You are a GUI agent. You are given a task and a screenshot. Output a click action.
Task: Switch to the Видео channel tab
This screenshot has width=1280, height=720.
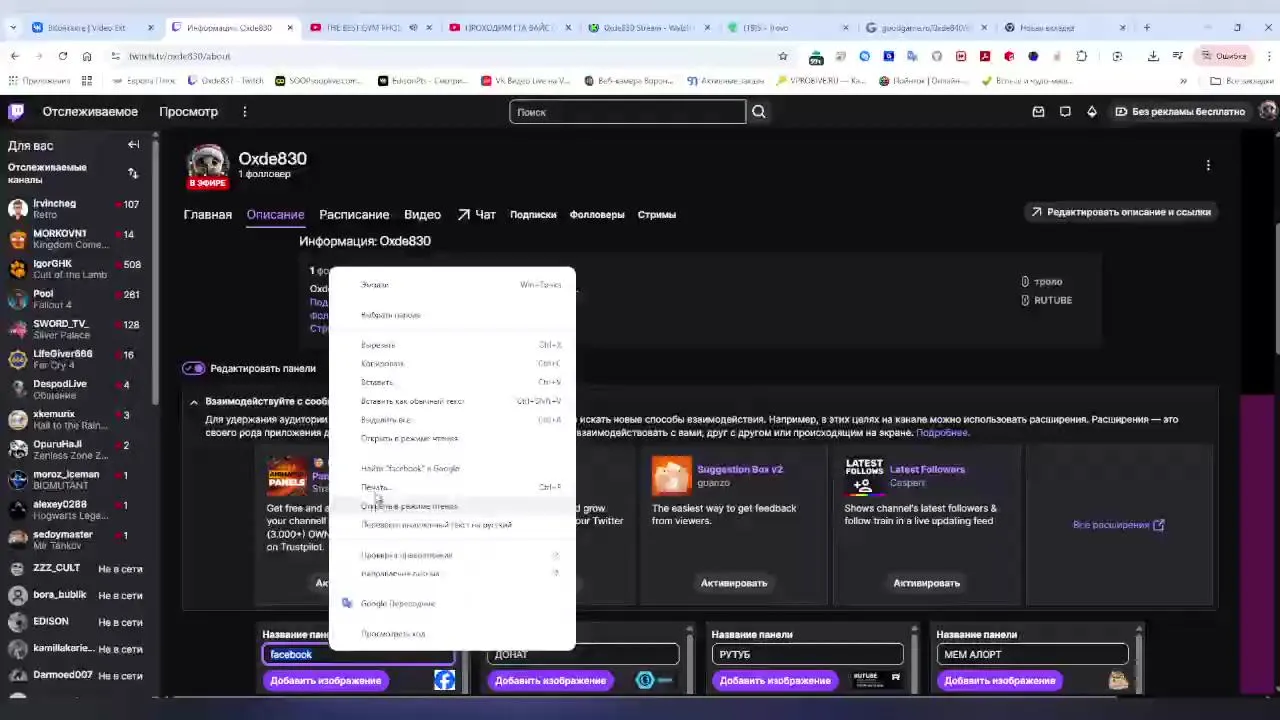[x=422, y=214]
